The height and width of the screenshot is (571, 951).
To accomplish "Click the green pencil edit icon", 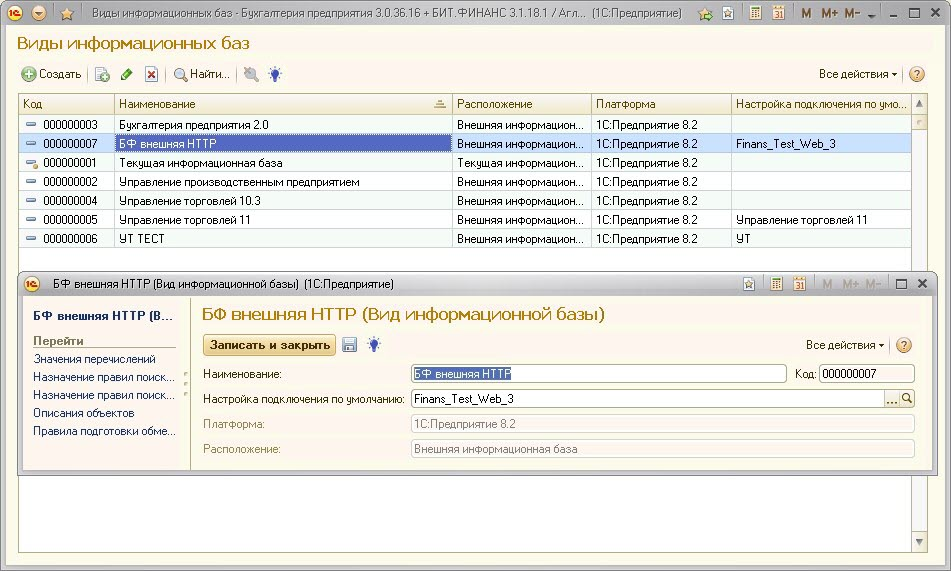I will point(126,74).
